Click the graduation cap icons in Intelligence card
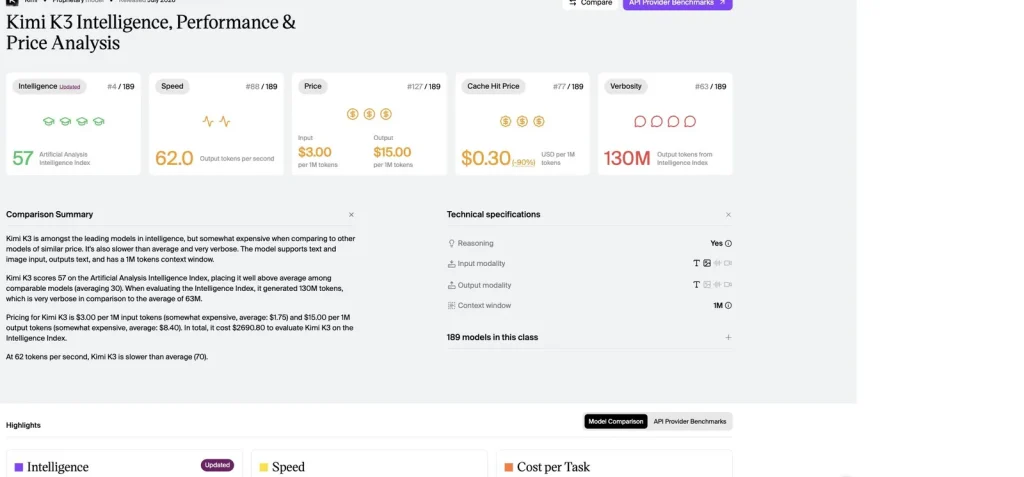The width and height of the screenshot is (1024, 477). pyautogui.click(x=73, y=122)
